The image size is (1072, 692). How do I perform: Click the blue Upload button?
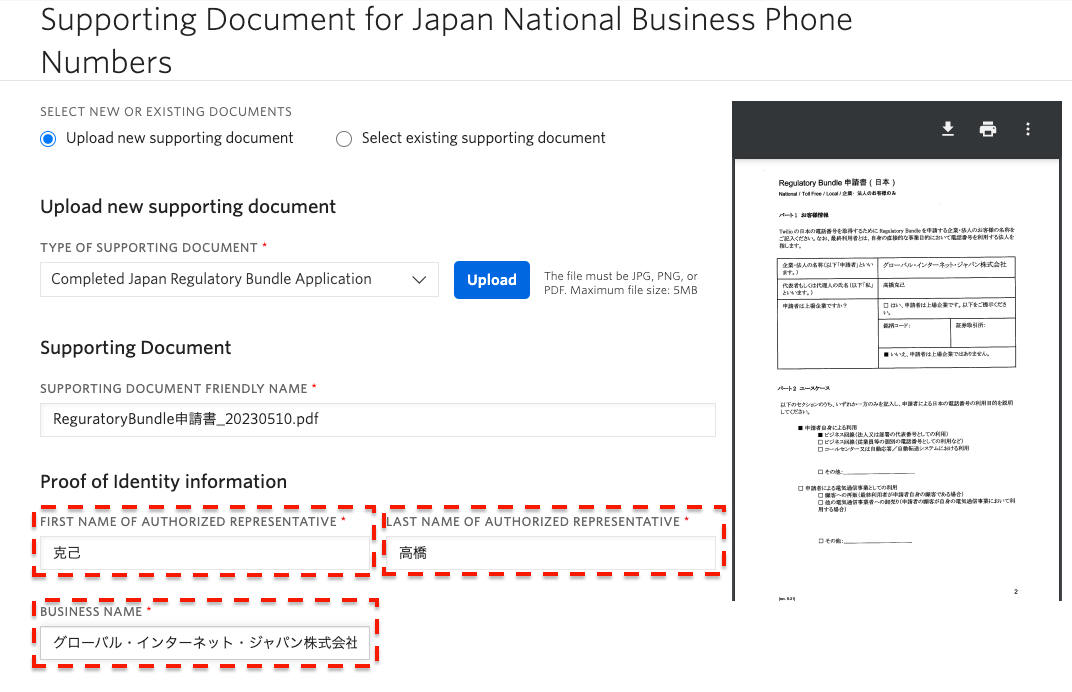[491, 280]
